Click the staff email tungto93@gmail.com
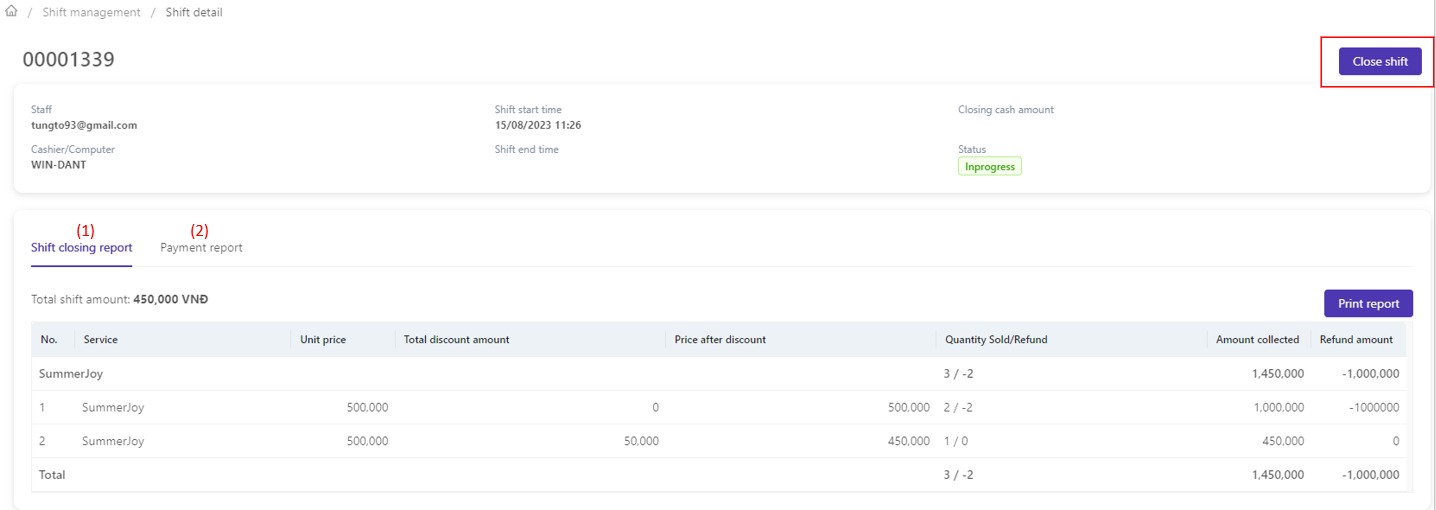This screenshot has height=510, width=1436. point(84,126)
